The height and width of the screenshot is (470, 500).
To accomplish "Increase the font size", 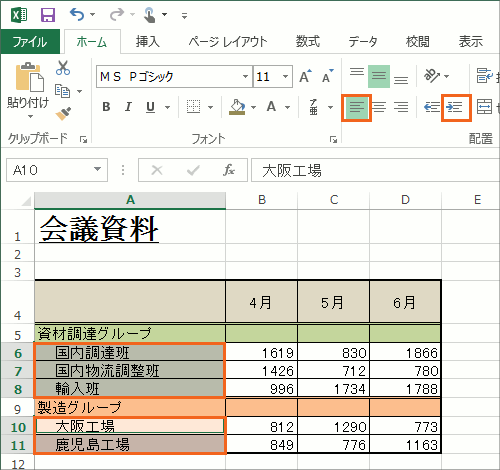I will [x=305, y=76].
